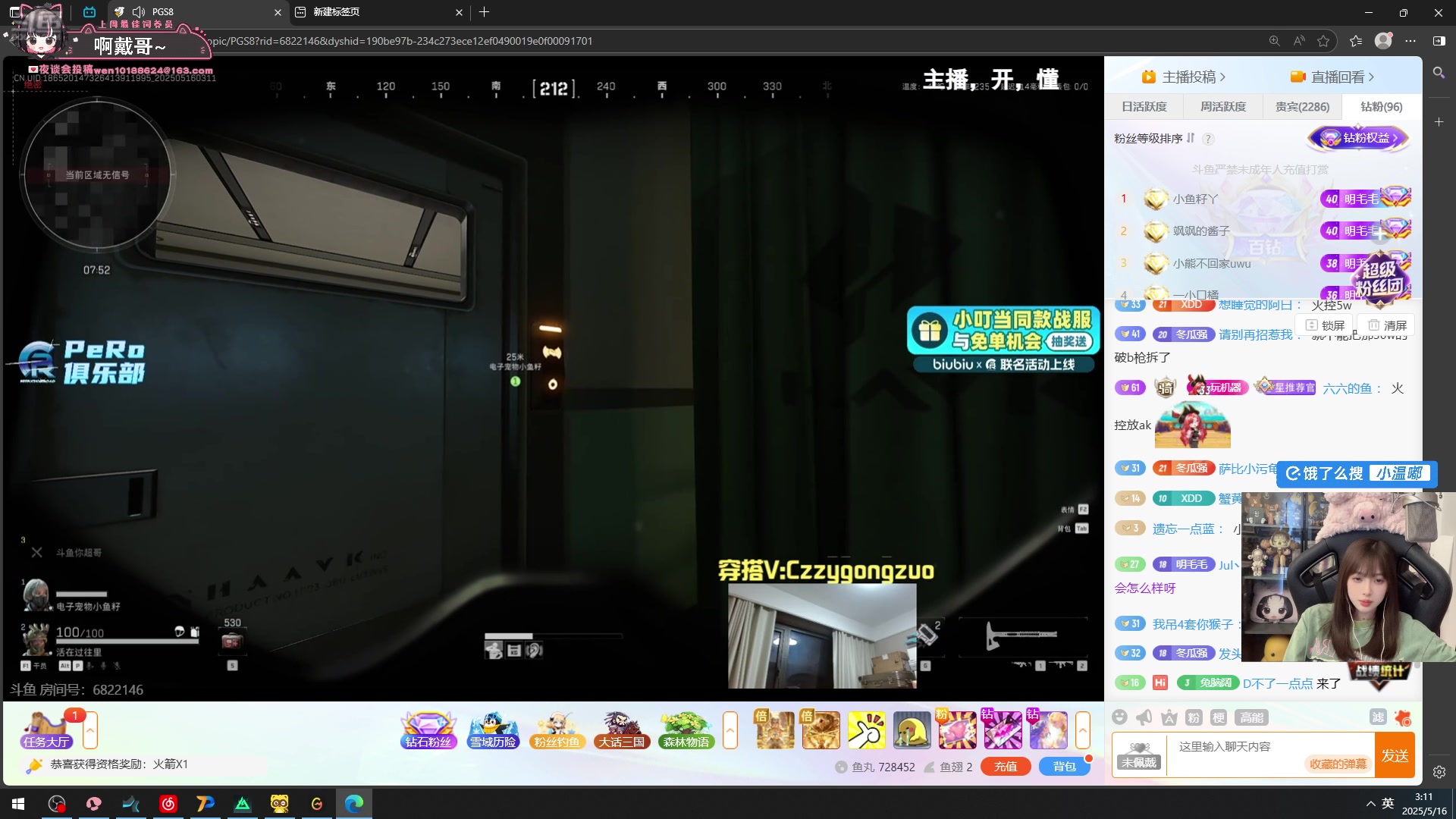Screen dimensions: 1456x819
Task: Switch input language via 英 indicator
Action: tap(1388, 804)
